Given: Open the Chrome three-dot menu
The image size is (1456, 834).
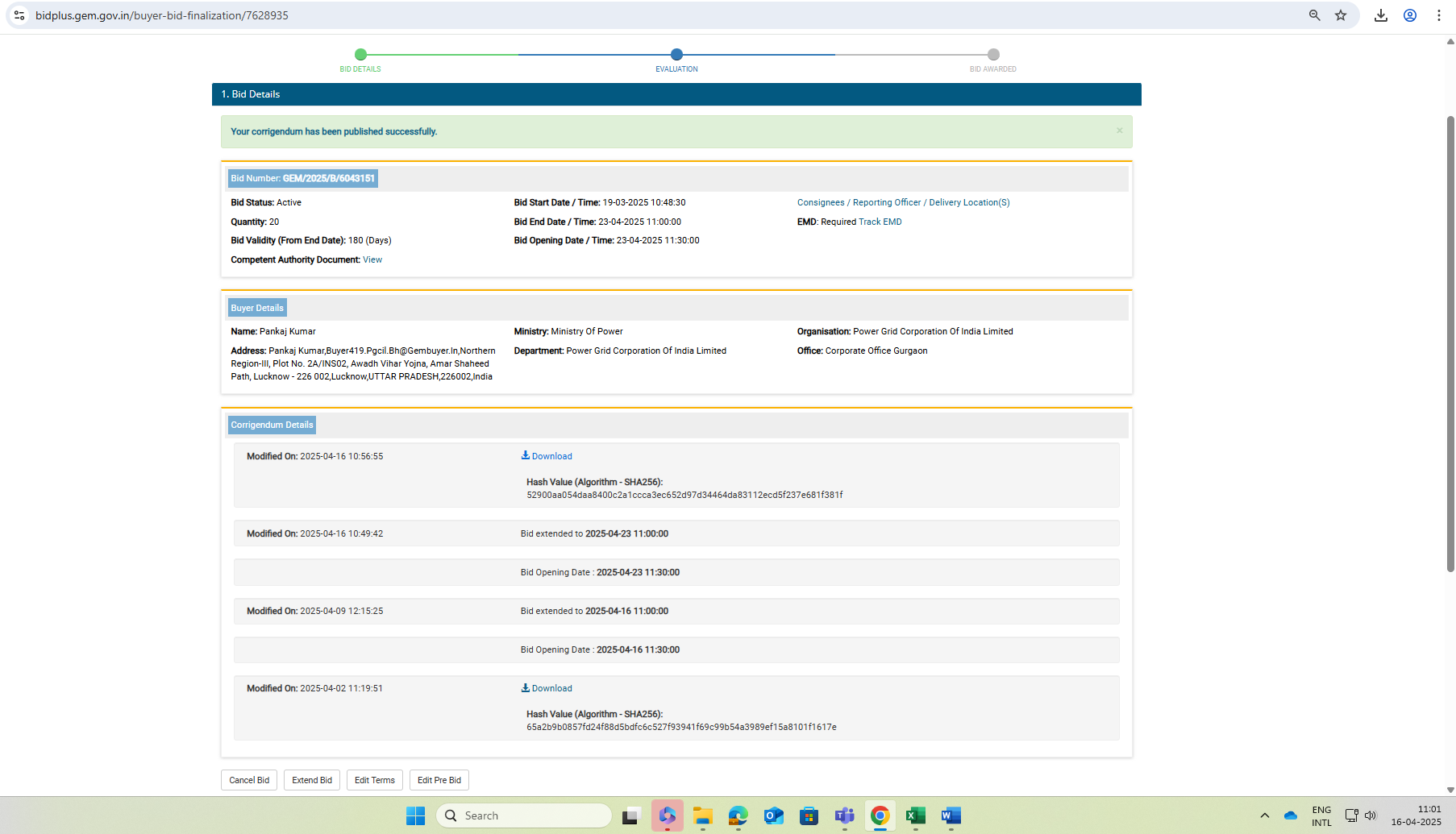Looking at the screenshot, I should pos(1439,15).
